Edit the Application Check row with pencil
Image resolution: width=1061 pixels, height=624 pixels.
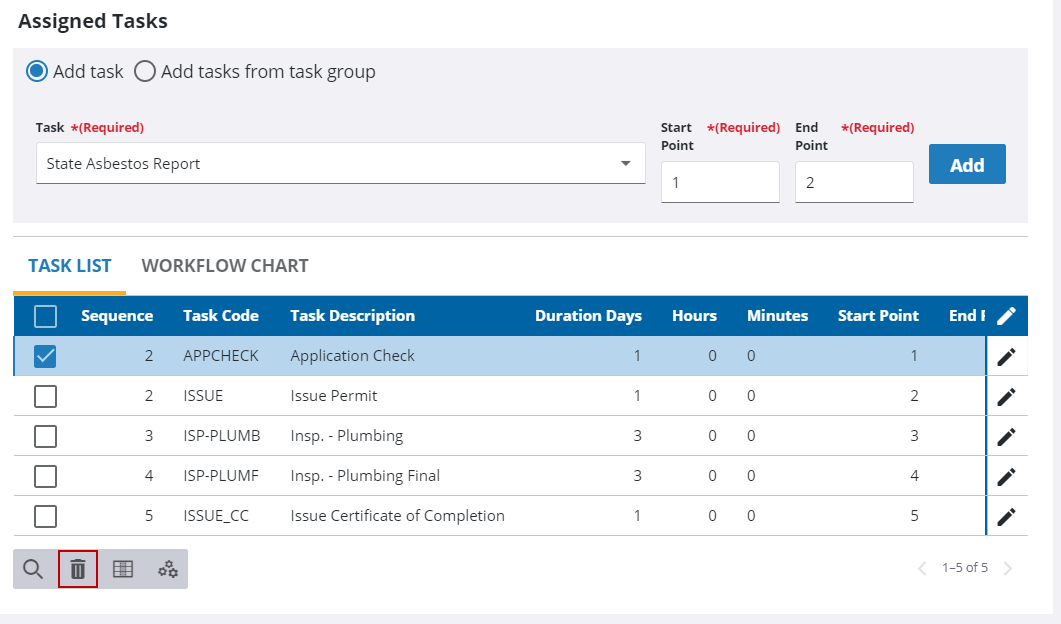pos(1006,356)
